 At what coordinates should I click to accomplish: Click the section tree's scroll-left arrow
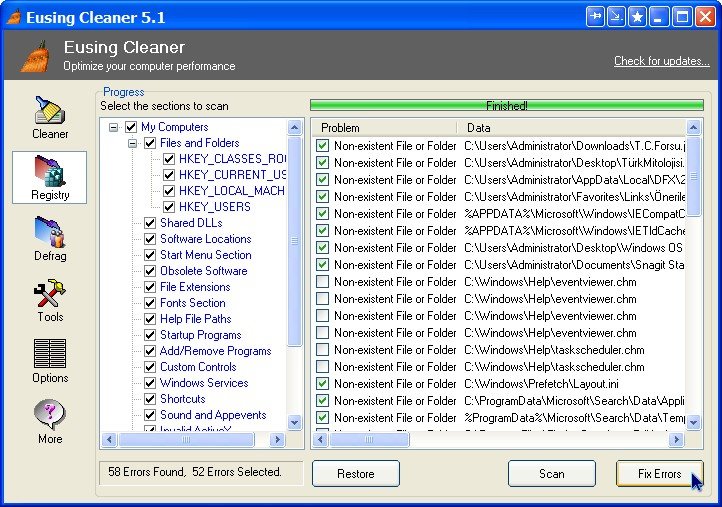[x=109, y=439]
